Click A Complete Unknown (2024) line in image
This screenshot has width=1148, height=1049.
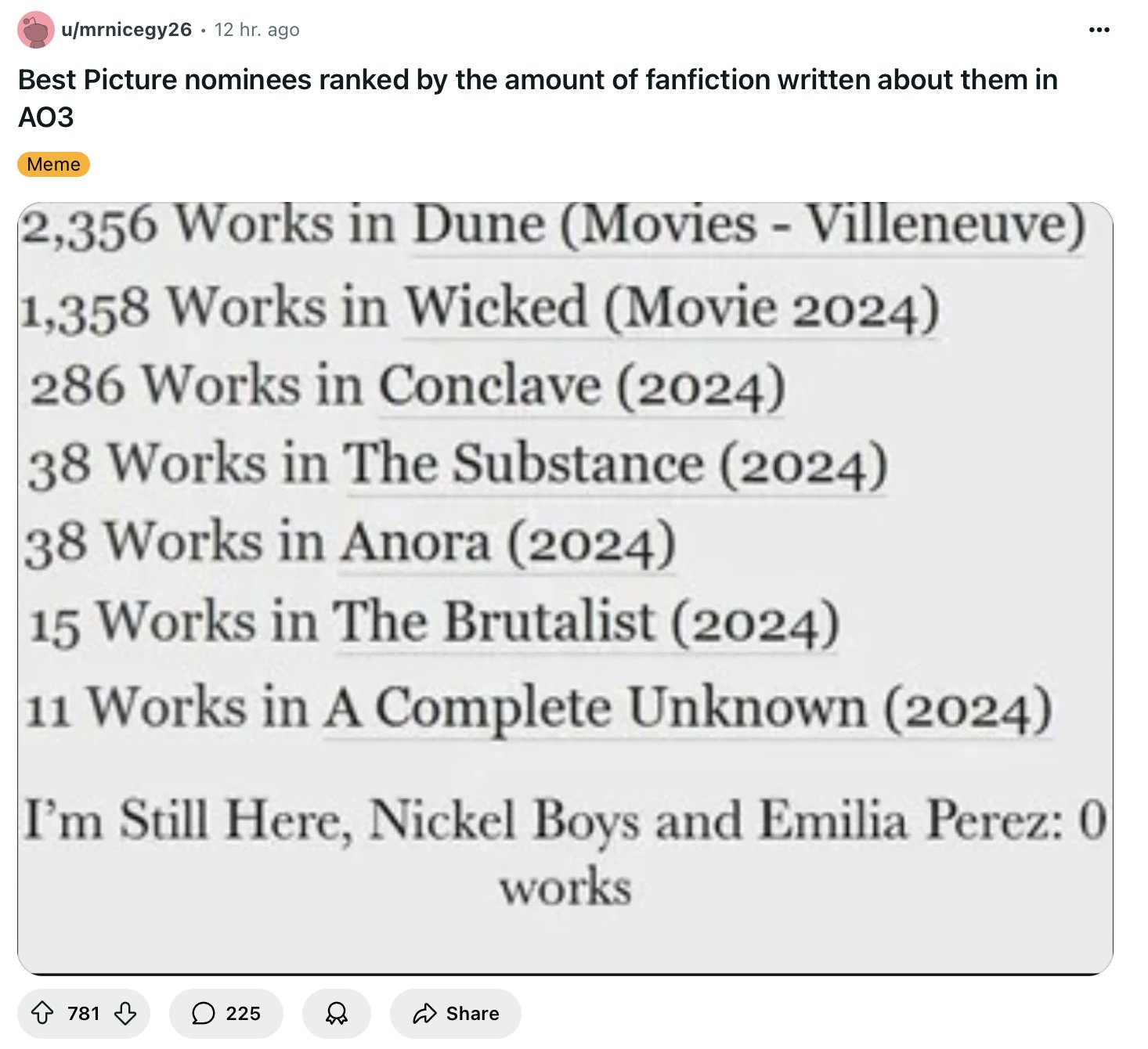click(539, 708)
